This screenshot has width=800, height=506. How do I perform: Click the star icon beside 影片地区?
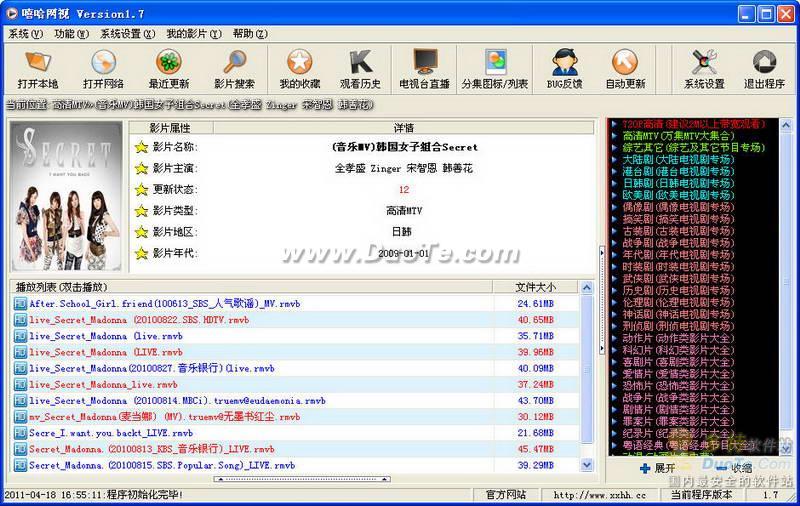[x=141, y=232]
